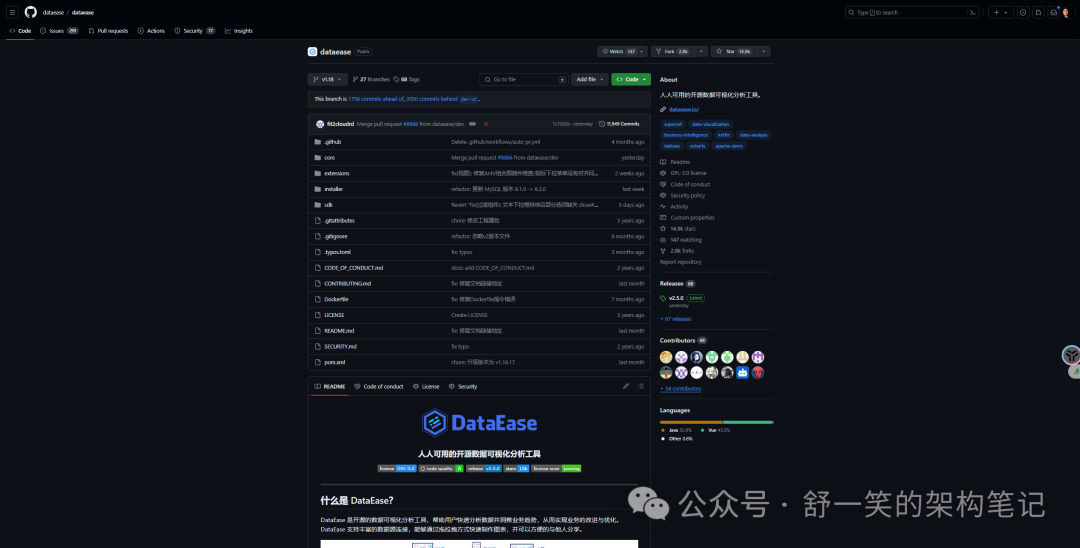The image size is (1080, 548).
Task: Open the extensions folder
Action: [337, 173]
